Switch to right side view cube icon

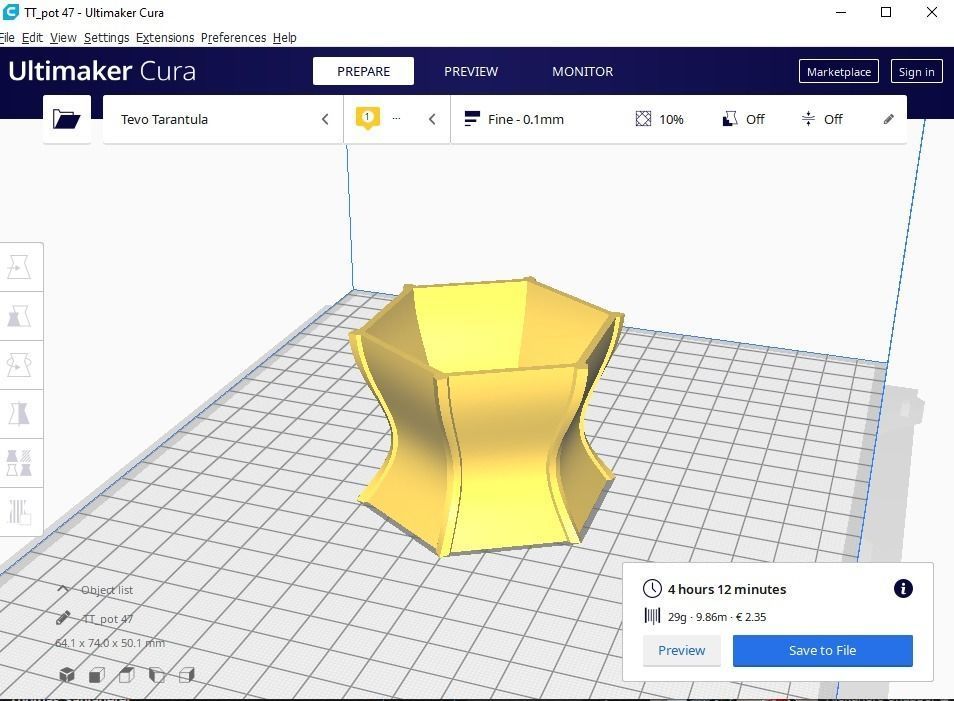point(187,674)
